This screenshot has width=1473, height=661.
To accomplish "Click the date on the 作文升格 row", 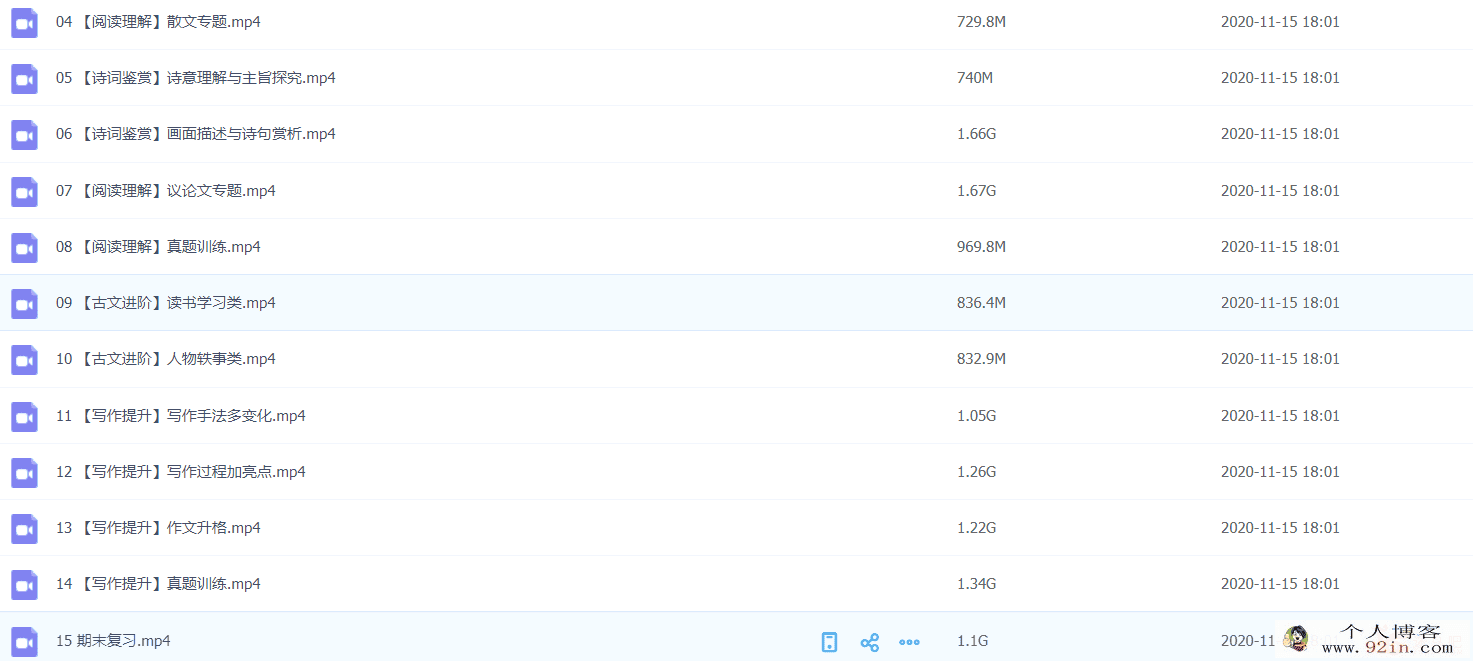I will coord(1280,527).
